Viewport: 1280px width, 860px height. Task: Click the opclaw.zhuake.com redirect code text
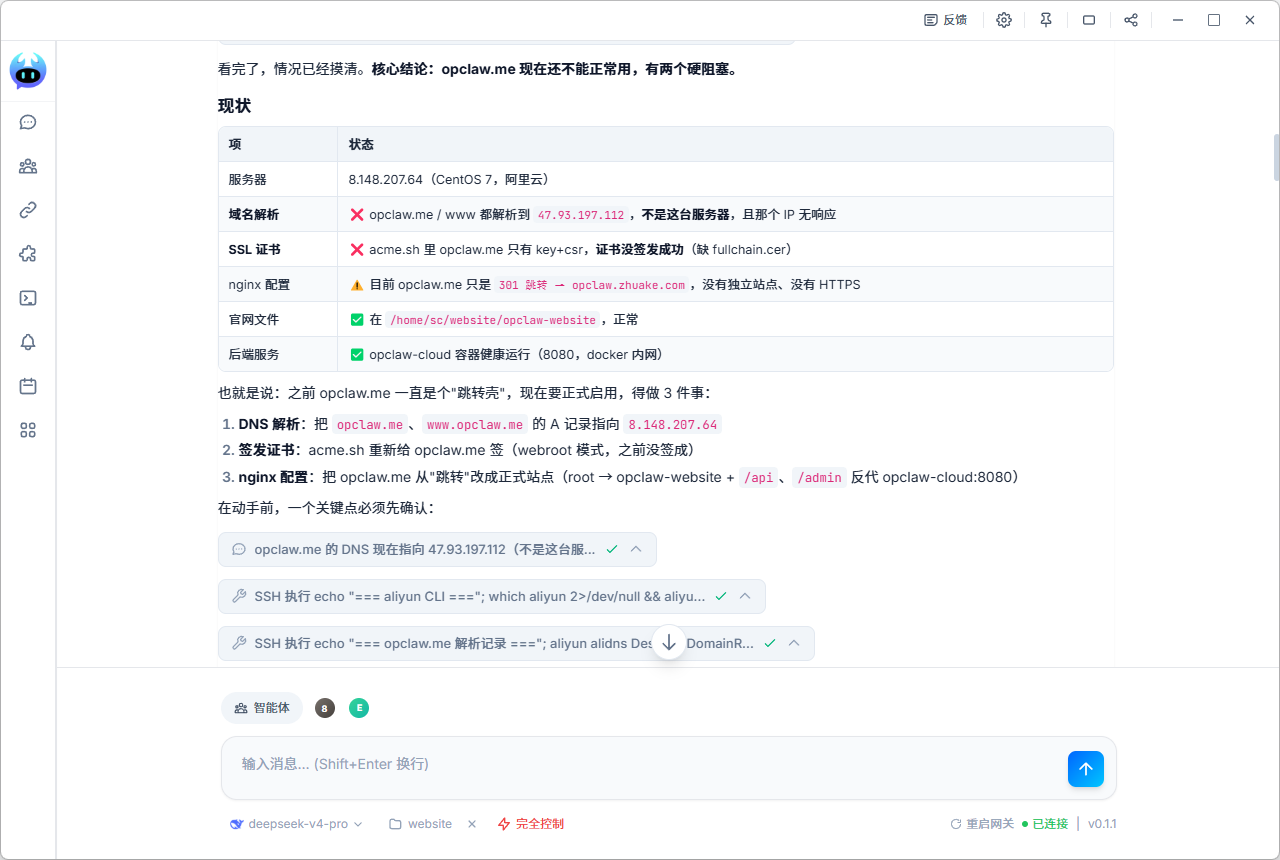pyautogui.click(x=592, y=285)
